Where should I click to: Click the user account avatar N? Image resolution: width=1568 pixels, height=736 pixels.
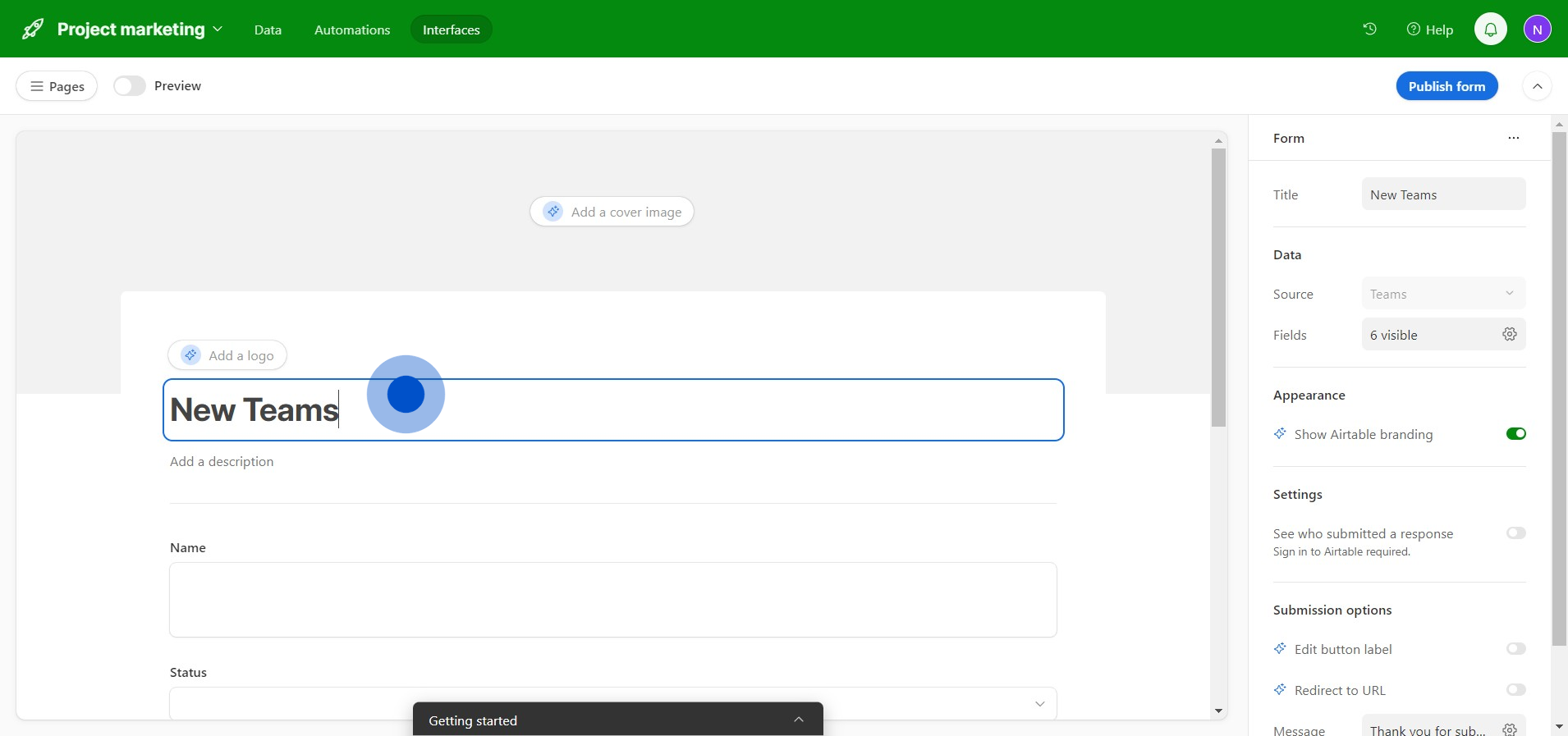click(x=1537, y=30)
